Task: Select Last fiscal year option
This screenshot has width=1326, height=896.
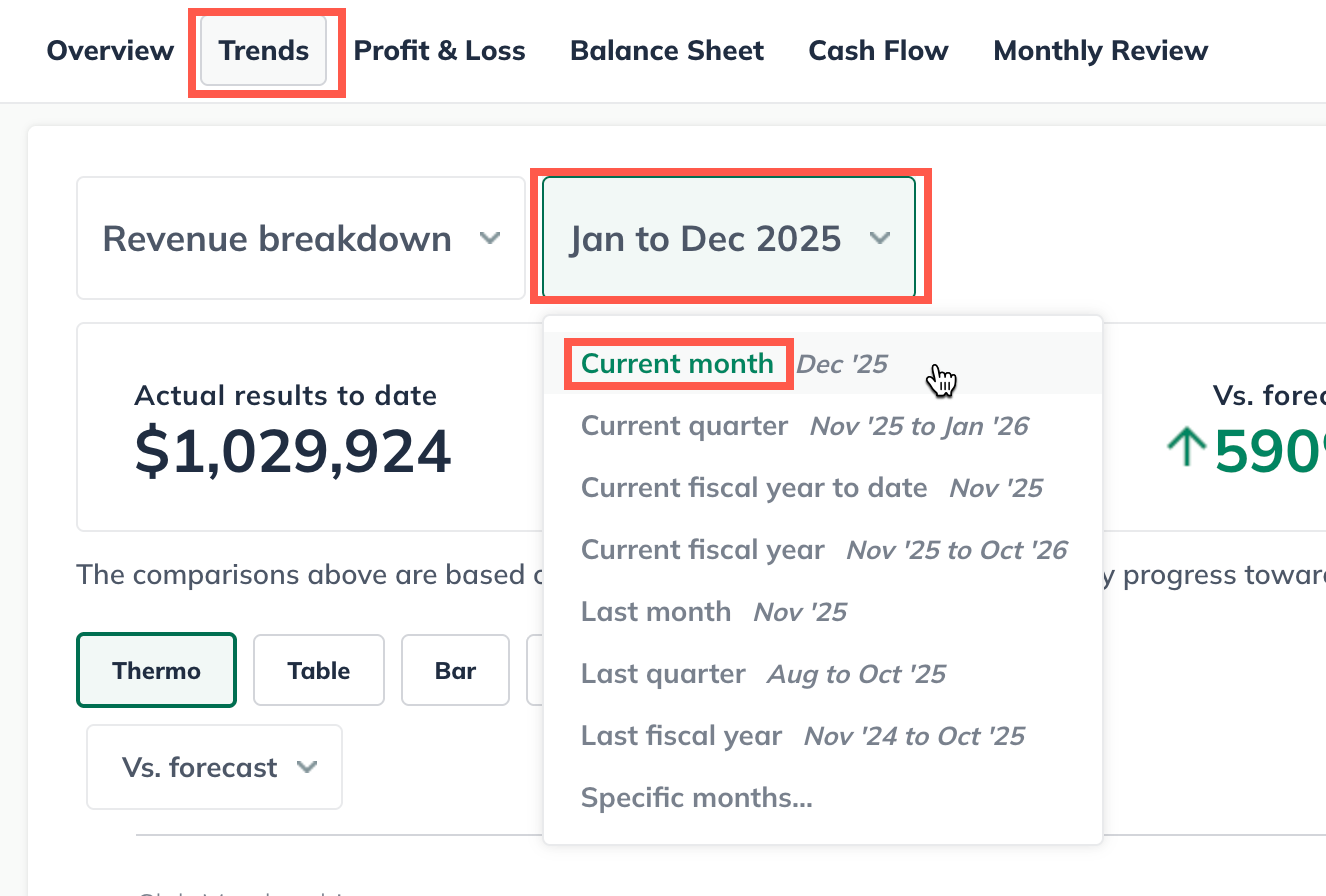Action: 681,736
